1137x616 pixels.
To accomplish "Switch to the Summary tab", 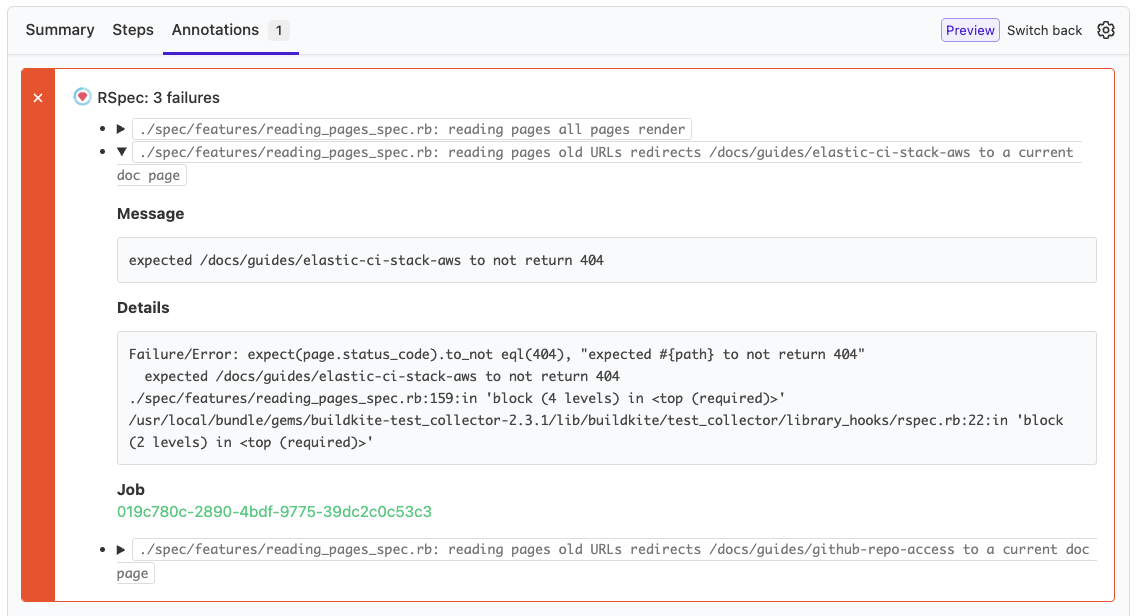I will [x=59, y=30].
